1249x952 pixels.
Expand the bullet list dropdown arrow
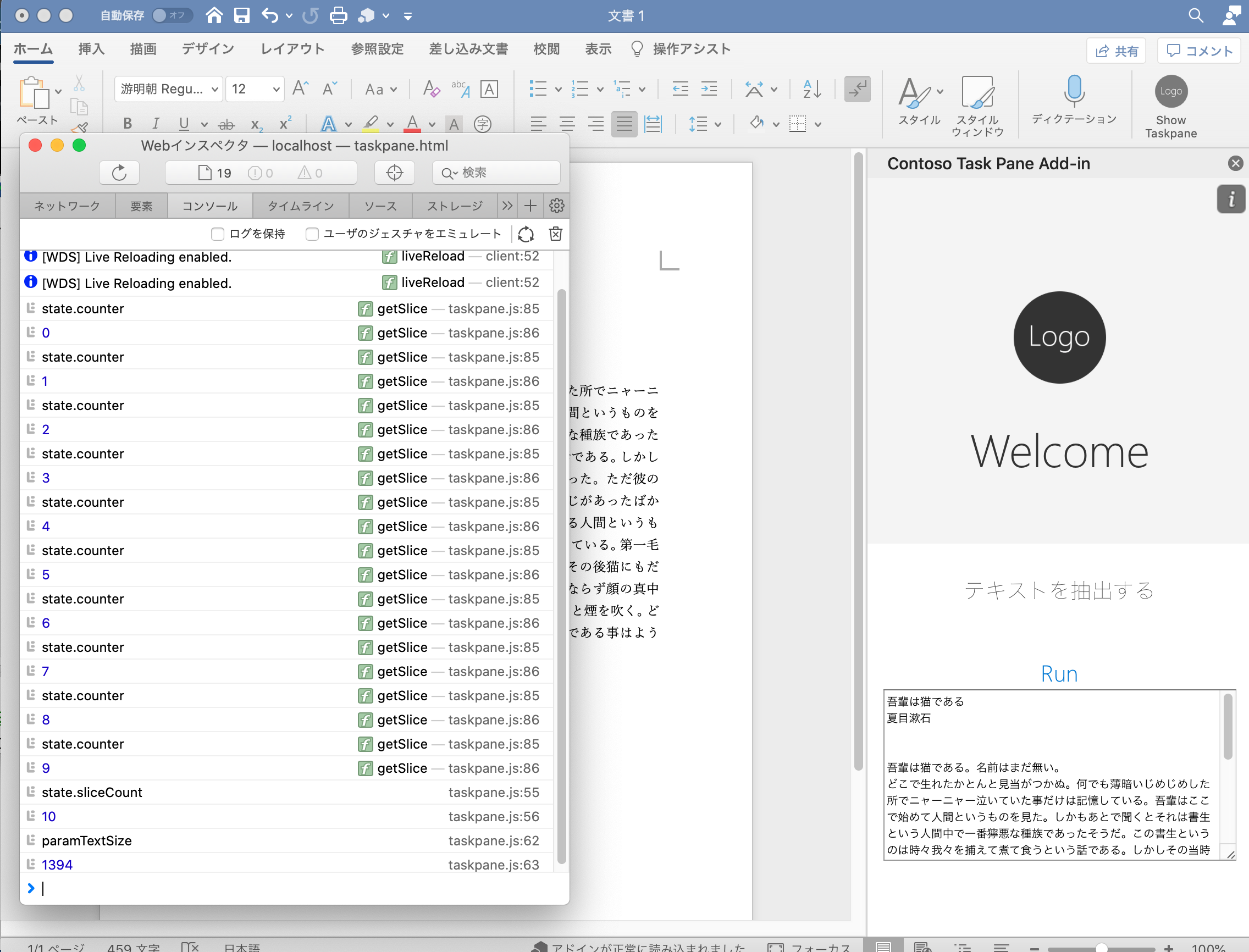click(x=557, y=90)
